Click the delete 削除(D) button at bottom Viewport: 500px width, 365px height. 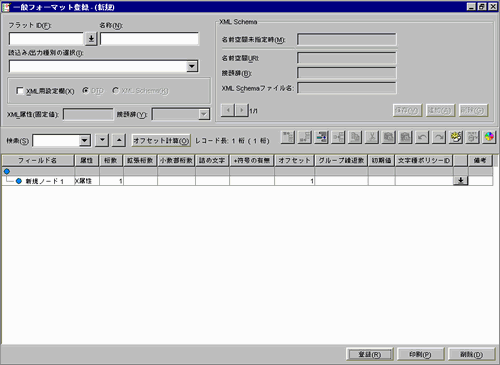(471, 354)
